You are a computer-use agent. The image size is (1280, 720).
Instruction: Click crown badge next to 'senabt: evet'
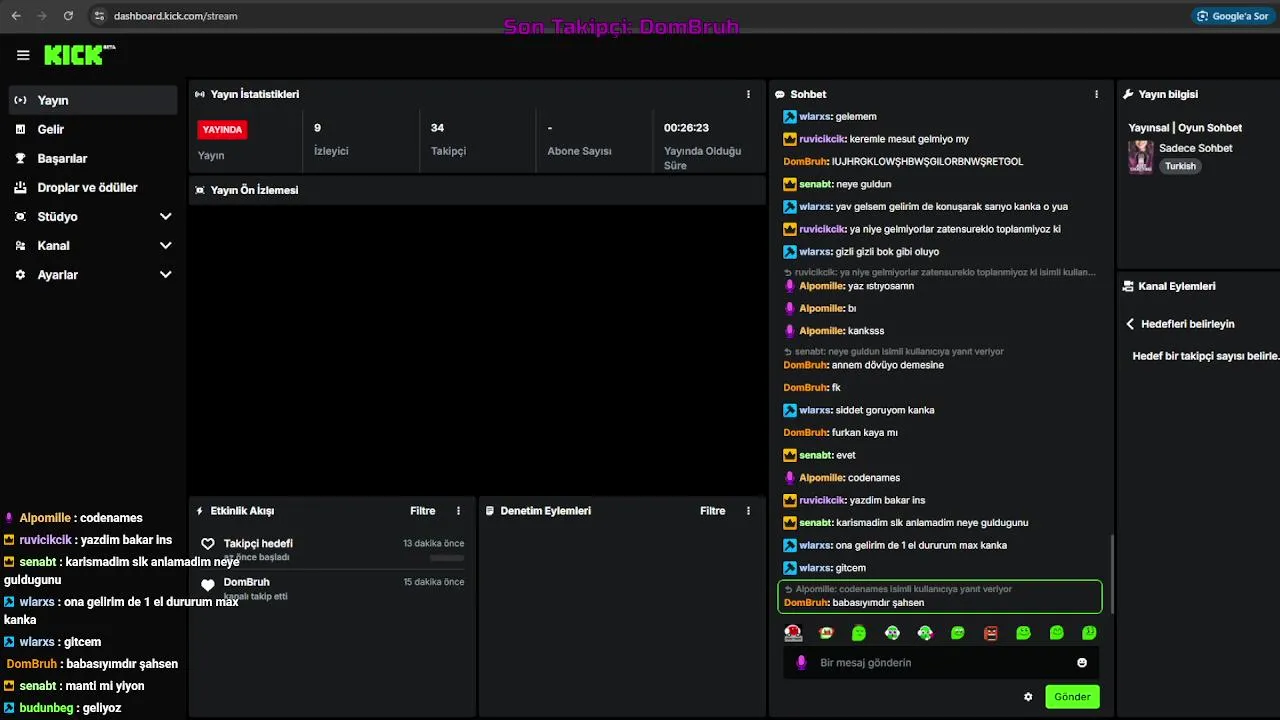(789, 455)
